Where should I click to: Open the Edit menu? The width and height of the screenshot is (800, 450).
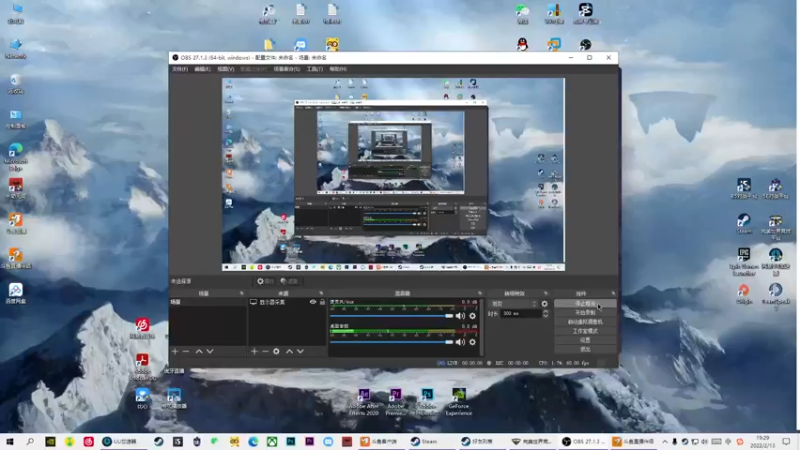pyautogui.click(x=203, y=69)
